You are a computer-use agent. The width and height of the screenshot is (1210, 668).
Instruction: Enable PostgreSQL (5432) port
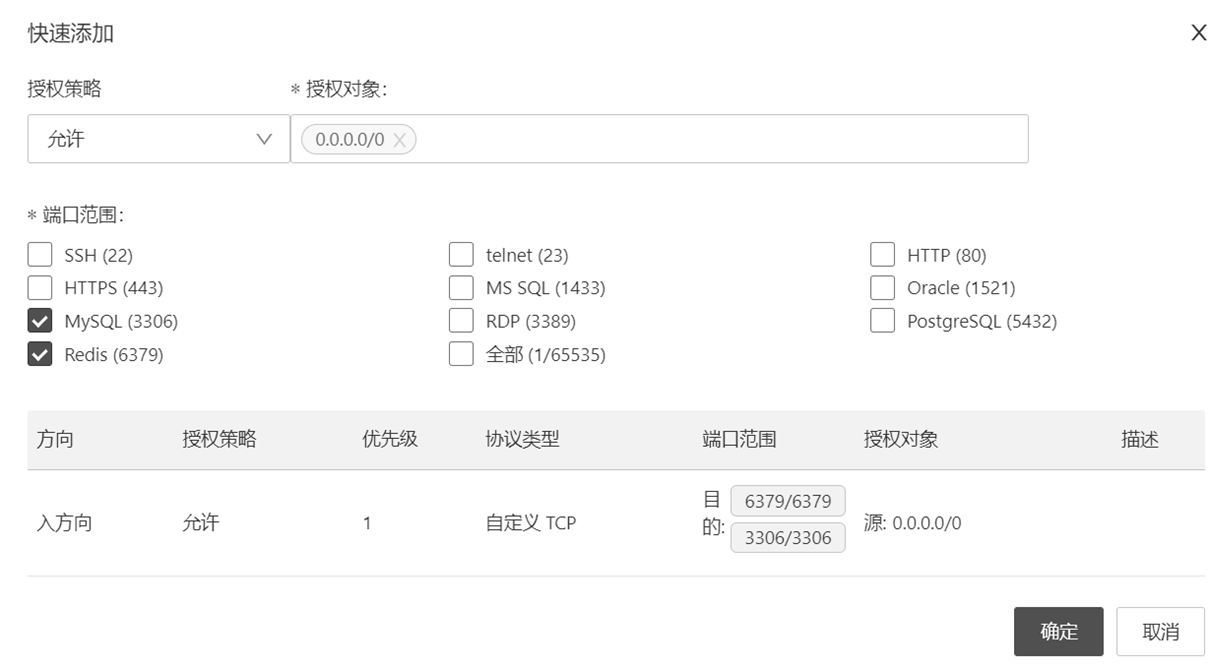(x=882, y=321)
